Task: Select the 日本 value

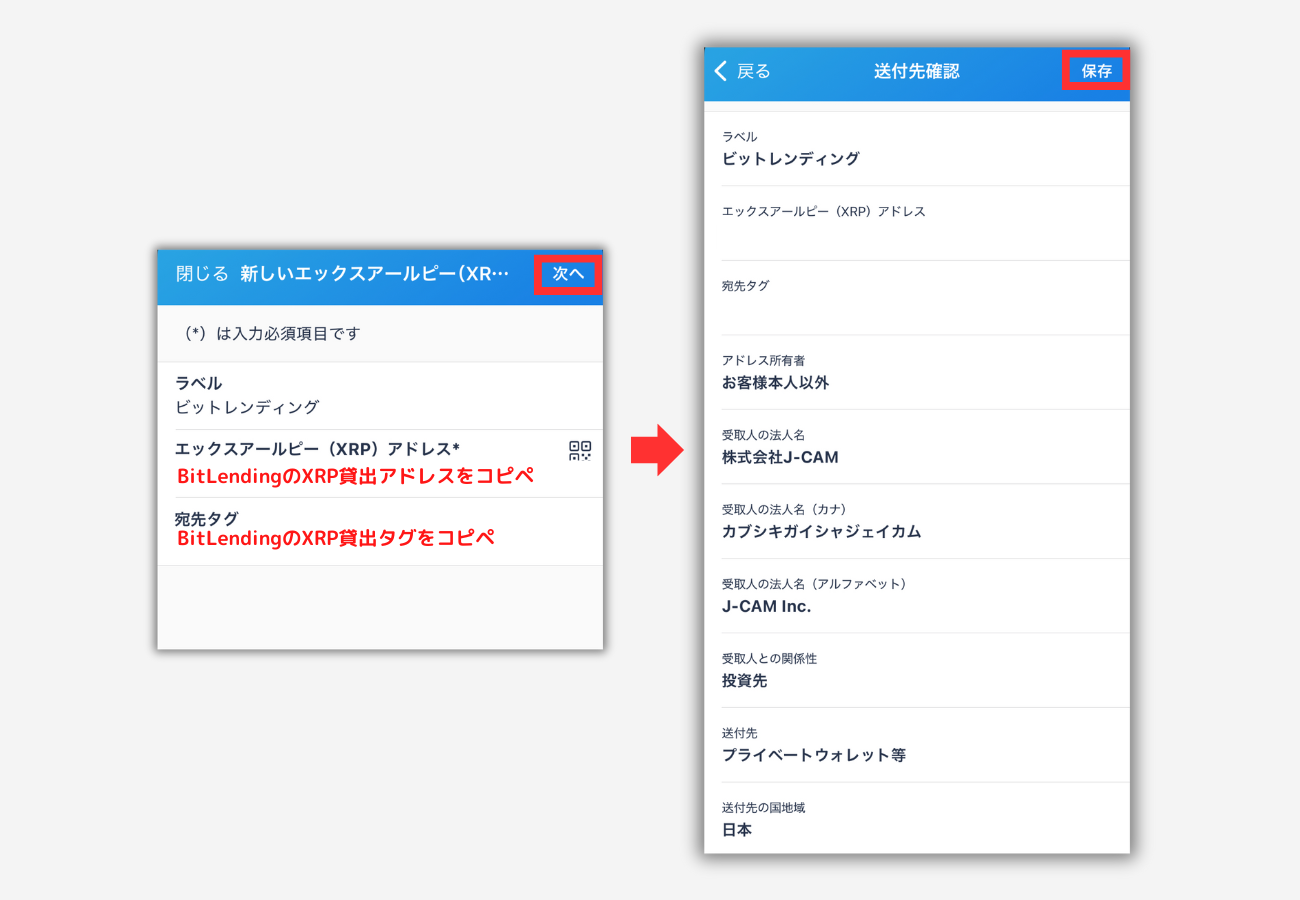Action: pos(737,829)
